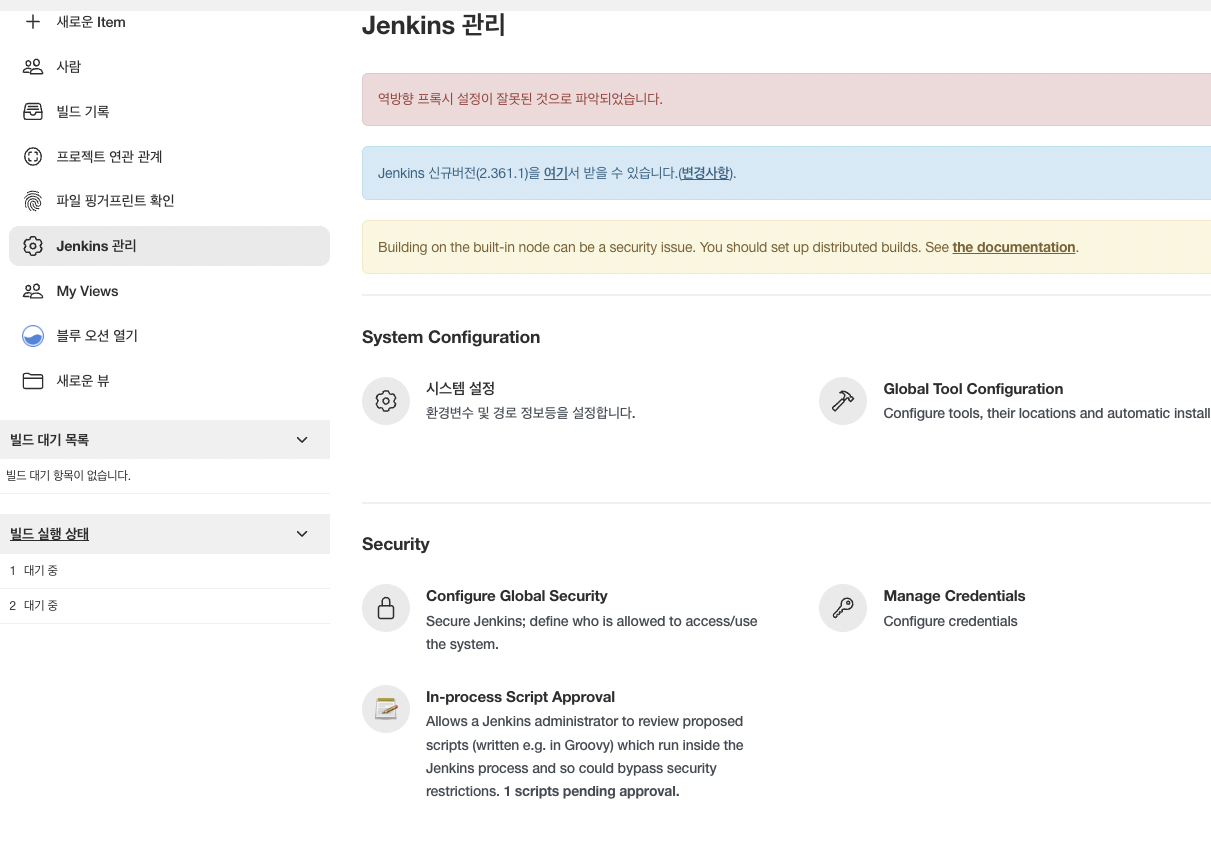Click the gear icon for 시스템 설정

(x=386, y=401)
